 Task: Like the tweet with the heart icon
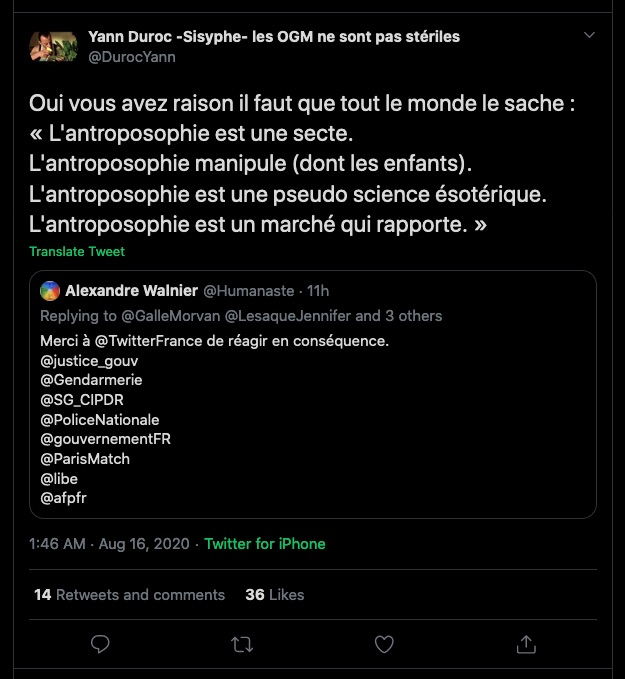[x=384, y=645]
